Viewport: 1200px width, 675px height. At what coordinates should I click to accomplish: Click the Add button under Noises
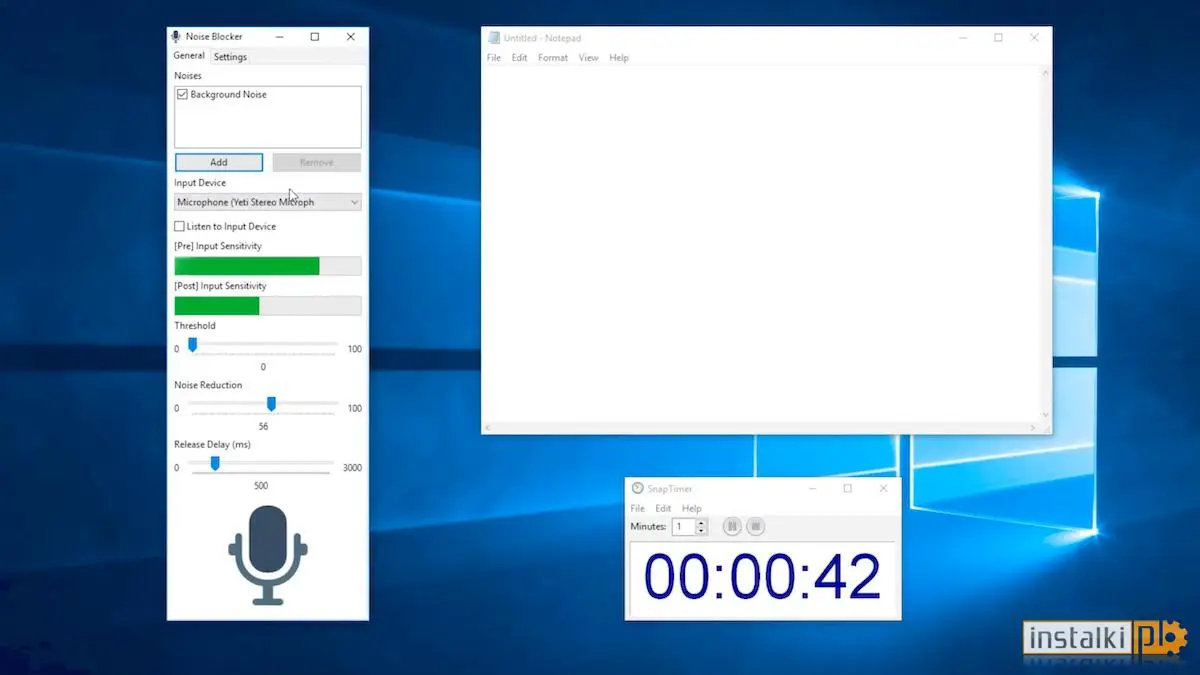coord(219,162)
